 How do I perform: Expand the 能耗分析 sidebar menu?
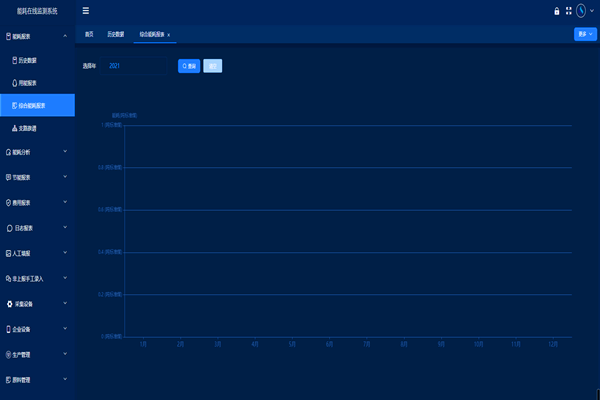(37, 152)
